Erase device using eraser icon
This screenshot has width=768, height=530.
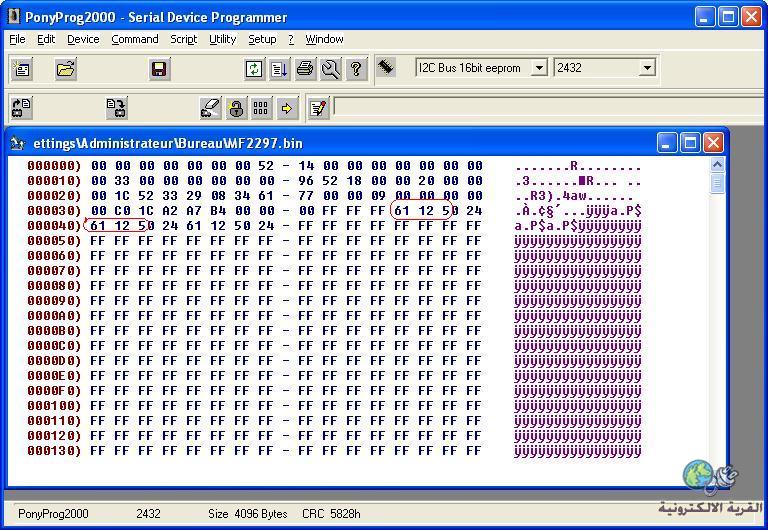(x=211, y=108)
